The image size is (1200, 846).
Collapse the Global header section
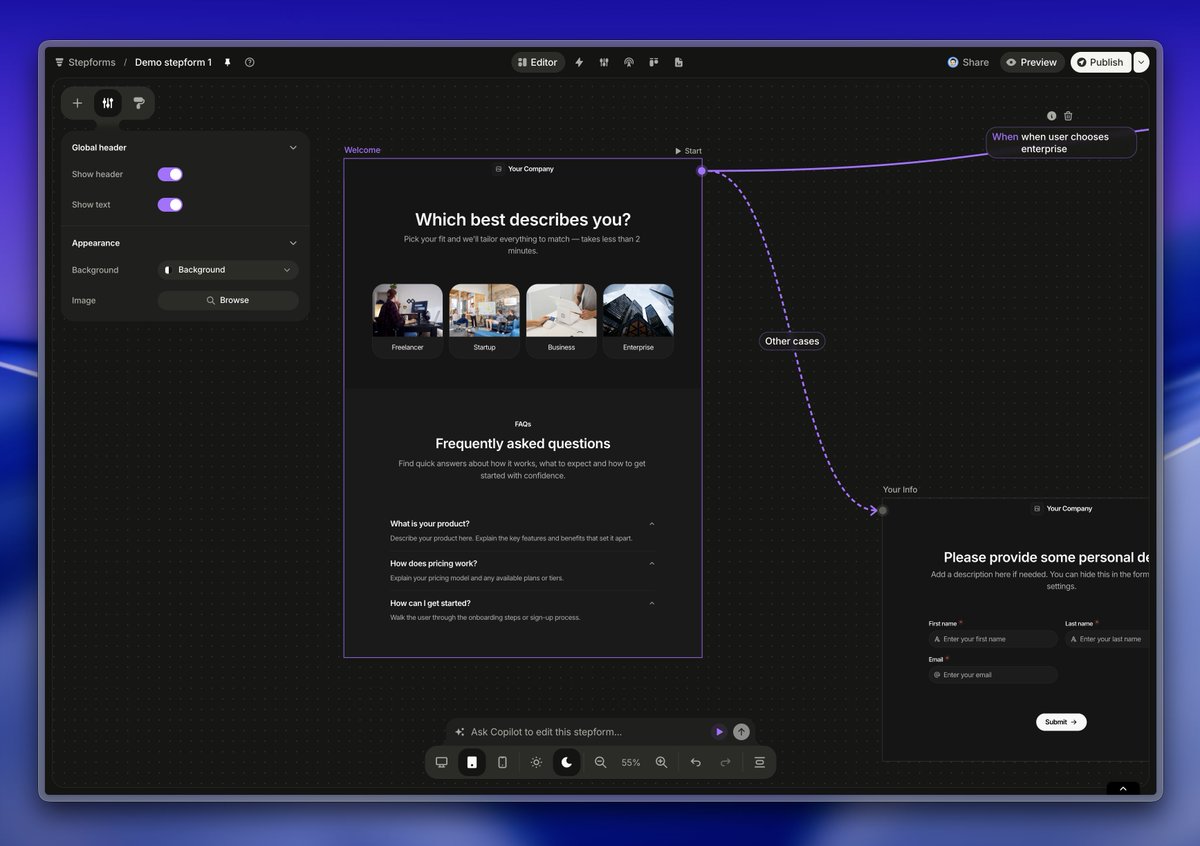[293, 148]
